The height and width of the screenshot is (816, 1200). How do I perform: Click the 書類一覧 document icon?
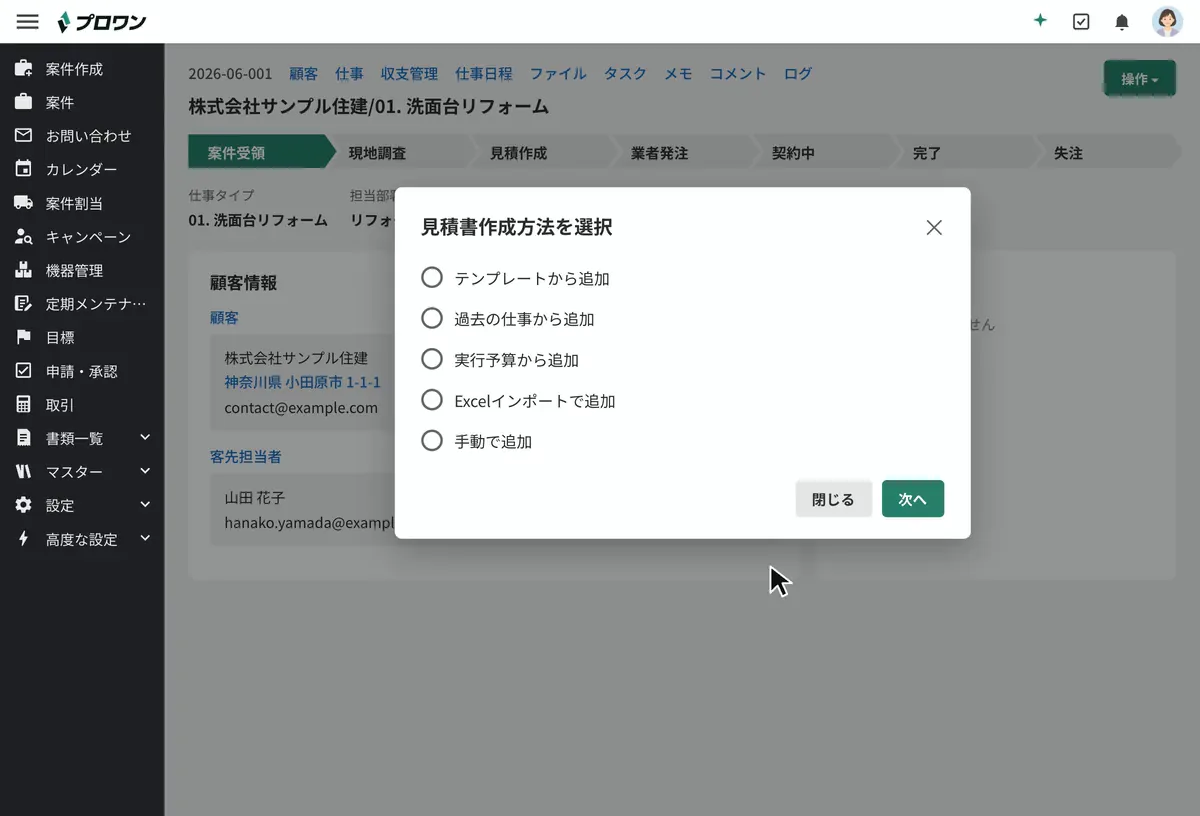[x=23, y=438]
